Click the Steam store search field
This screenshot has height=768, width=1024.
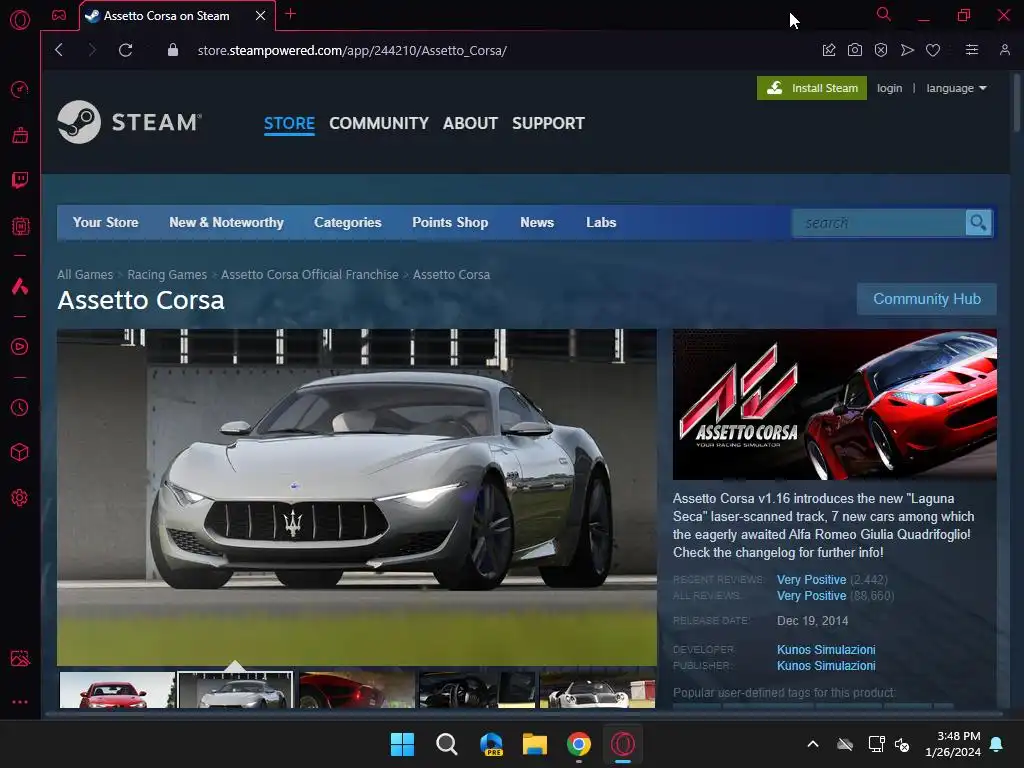[879, 223]
